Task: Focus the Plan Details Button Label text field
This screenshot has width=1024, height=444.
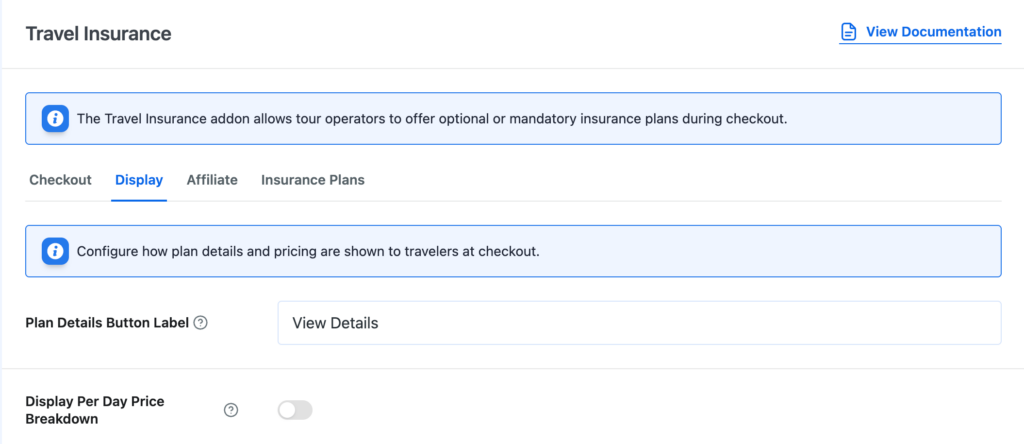Action: (x=639, y=323)
